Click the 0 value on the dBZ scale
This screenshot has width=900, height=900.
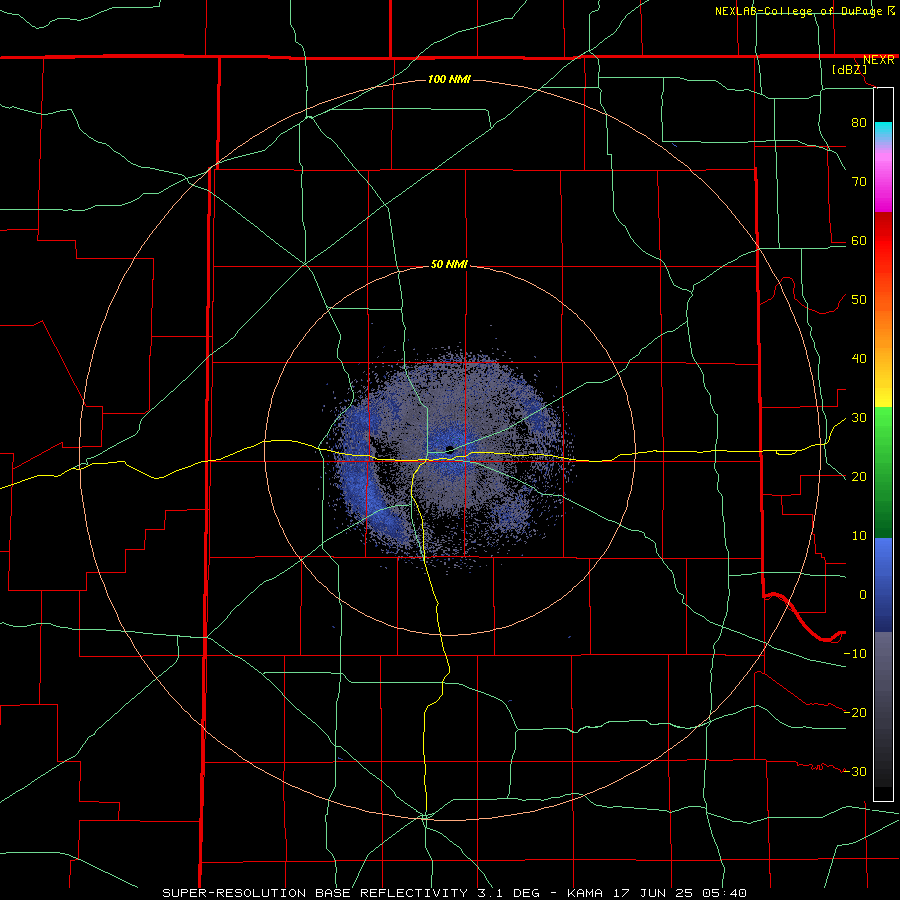(863, 595)
